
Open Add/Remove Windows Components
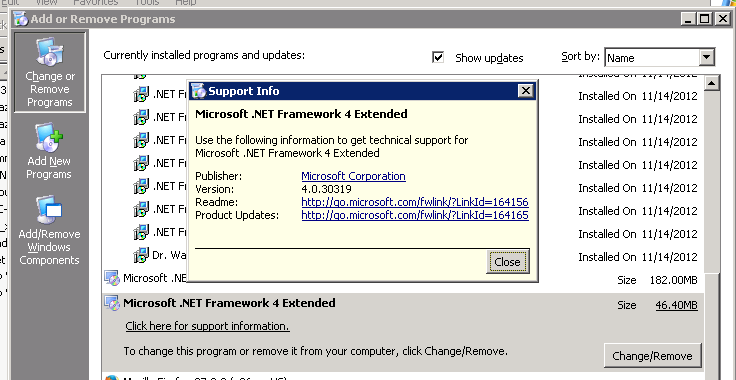pyautogui.click(x=49, y=230)
